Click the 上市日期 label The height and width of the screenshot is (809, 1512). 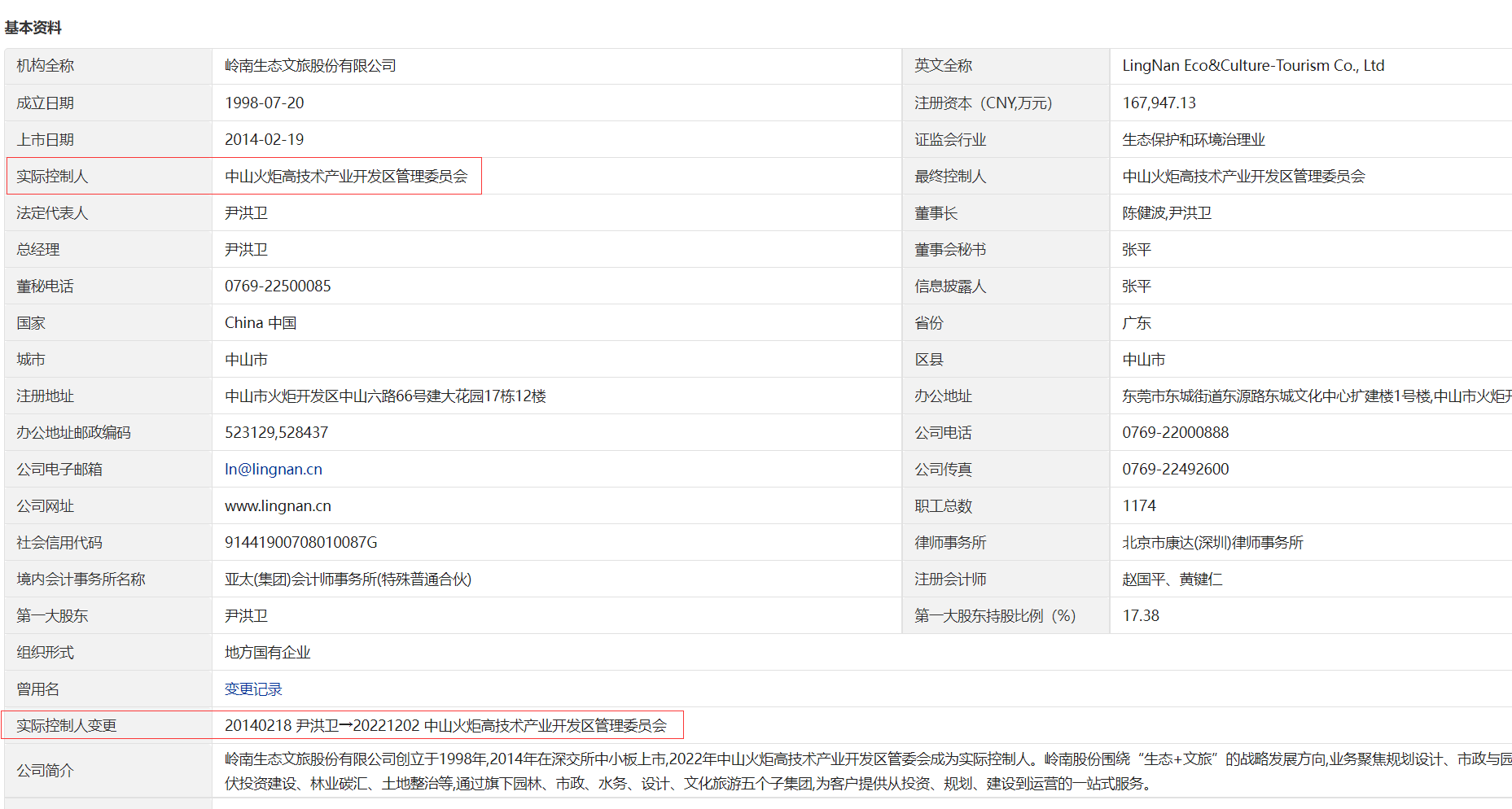tap(46, 140)
